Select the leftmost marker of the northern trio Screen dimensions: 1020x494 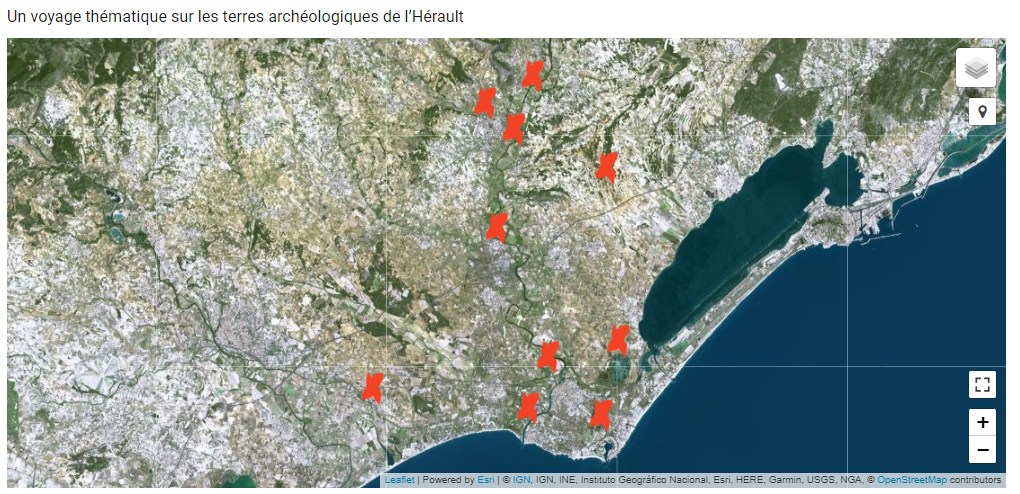coord(485,103)
